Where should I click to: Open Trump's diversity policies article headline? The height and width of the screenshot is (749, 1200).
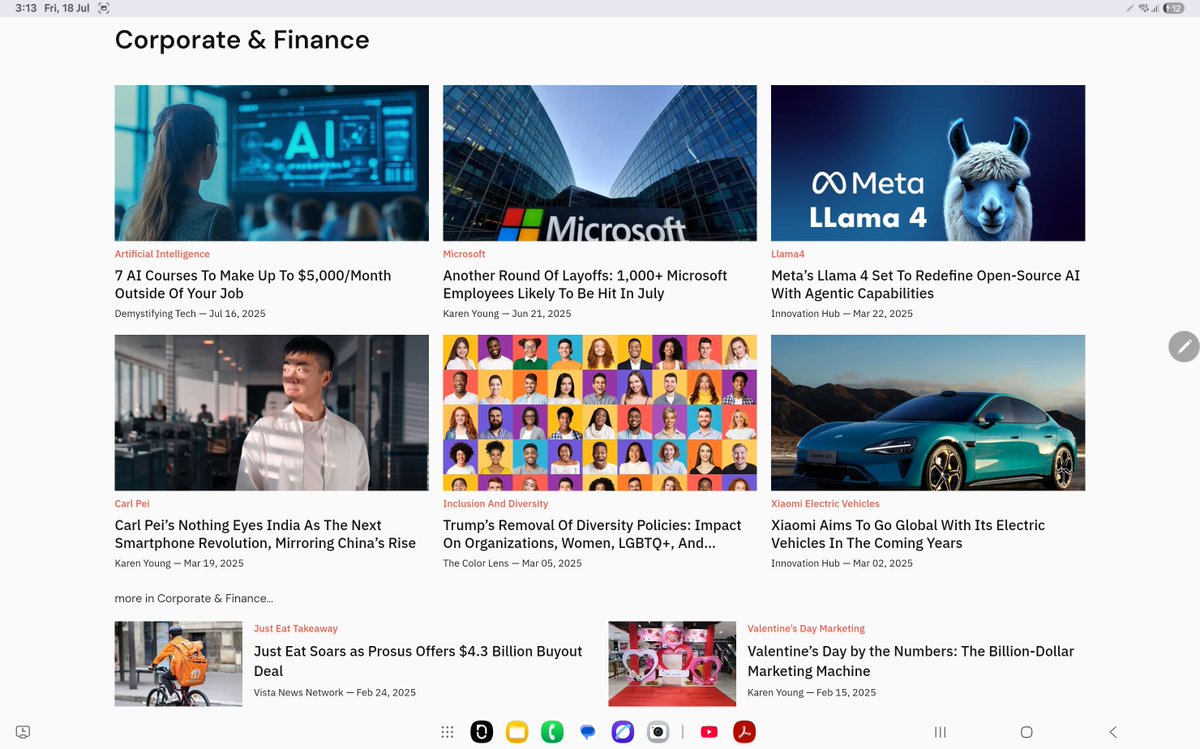(x=592, y=534)
